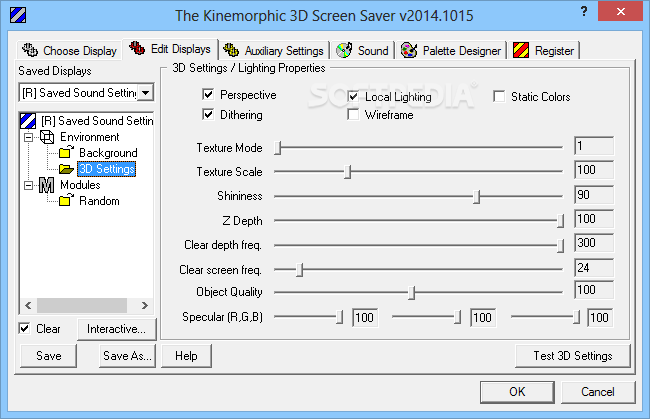The width and height of the screenshot is (650, 419).
Task: Enable the Static Colors checkbox
Action: [x=499, y=97]
